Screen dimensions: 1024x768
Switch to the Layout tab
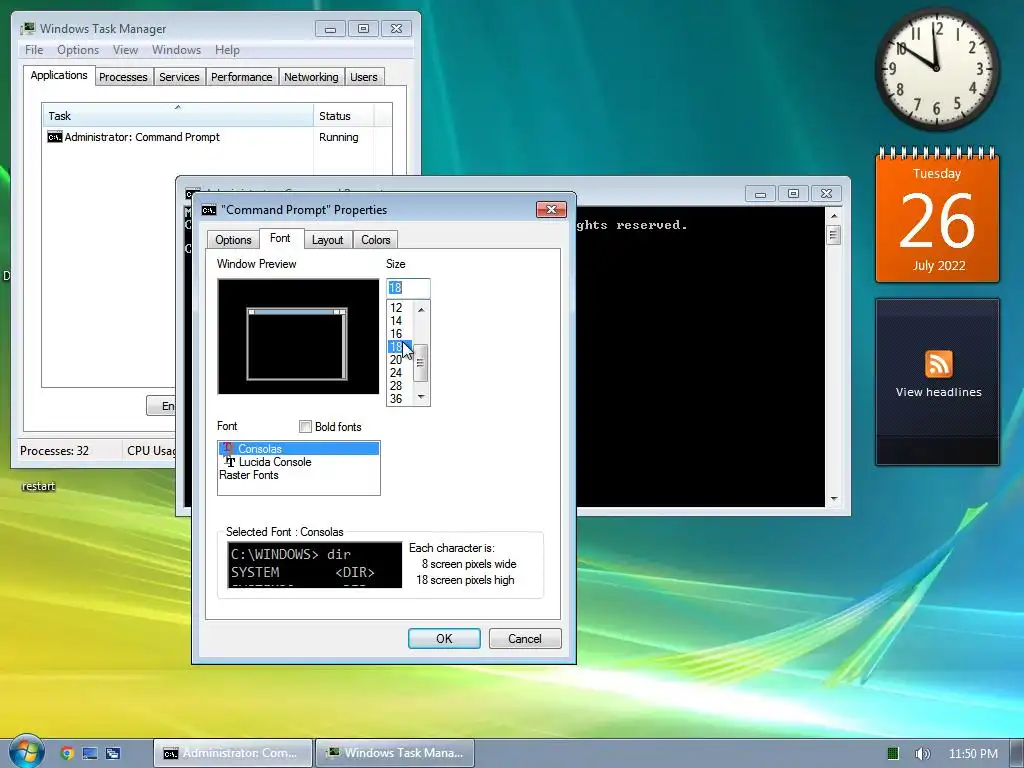(x=327, y=240)
